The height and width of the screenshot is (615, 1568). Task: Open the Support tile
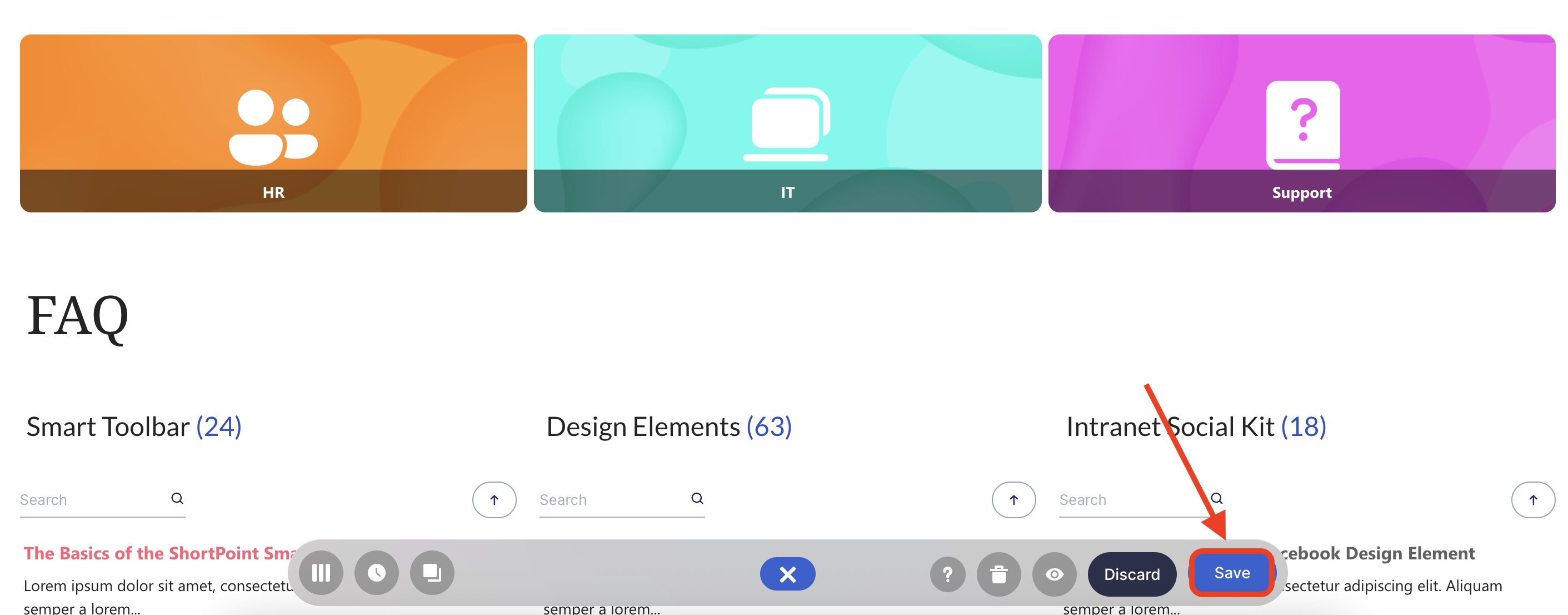pyautogui.click(x=1301, y=123)
